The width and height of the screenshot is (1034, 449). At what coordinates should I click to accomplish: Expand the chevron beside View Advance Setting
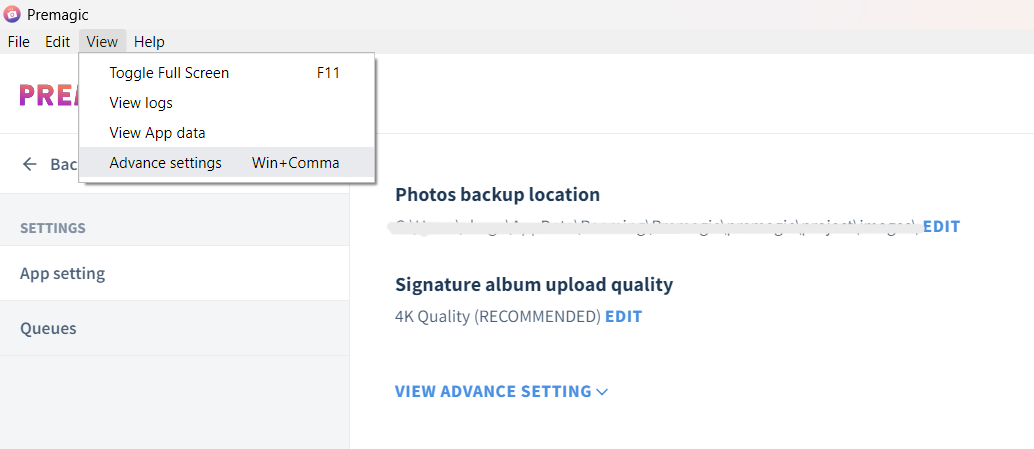[x=602, y=392]
